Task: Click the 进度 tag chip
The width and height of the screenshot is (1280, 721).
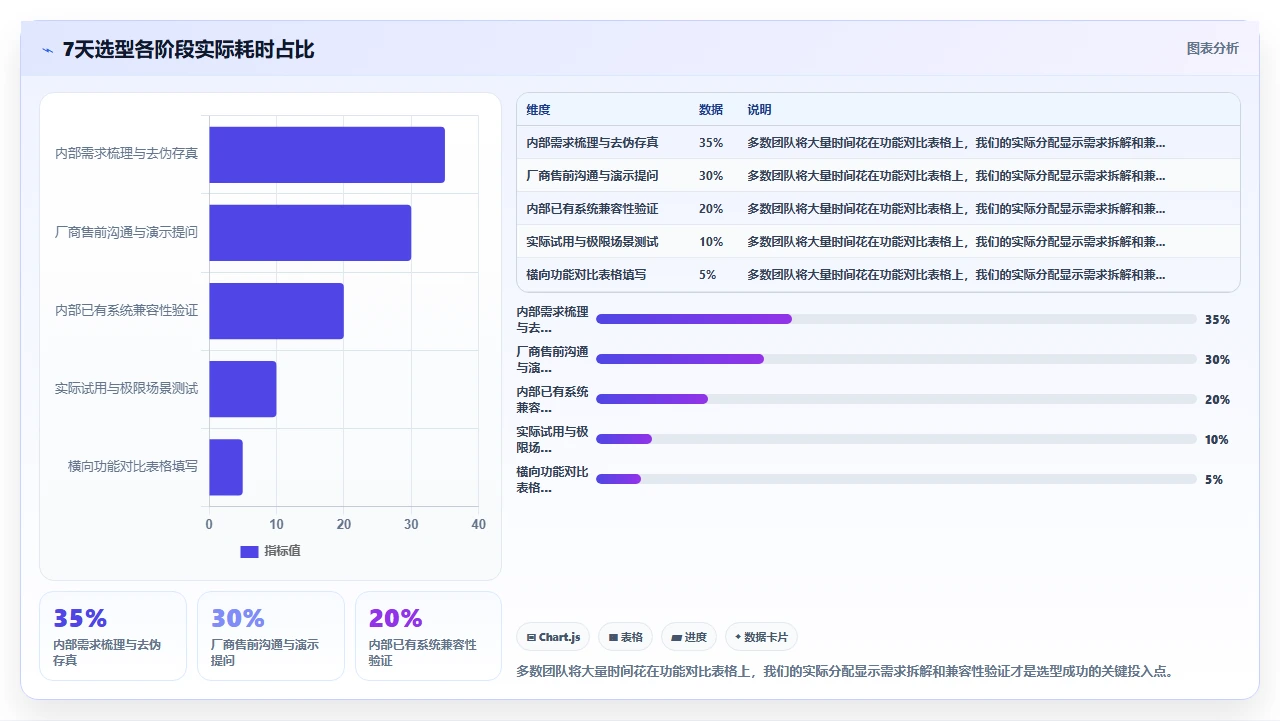Action: coord(689,637)
